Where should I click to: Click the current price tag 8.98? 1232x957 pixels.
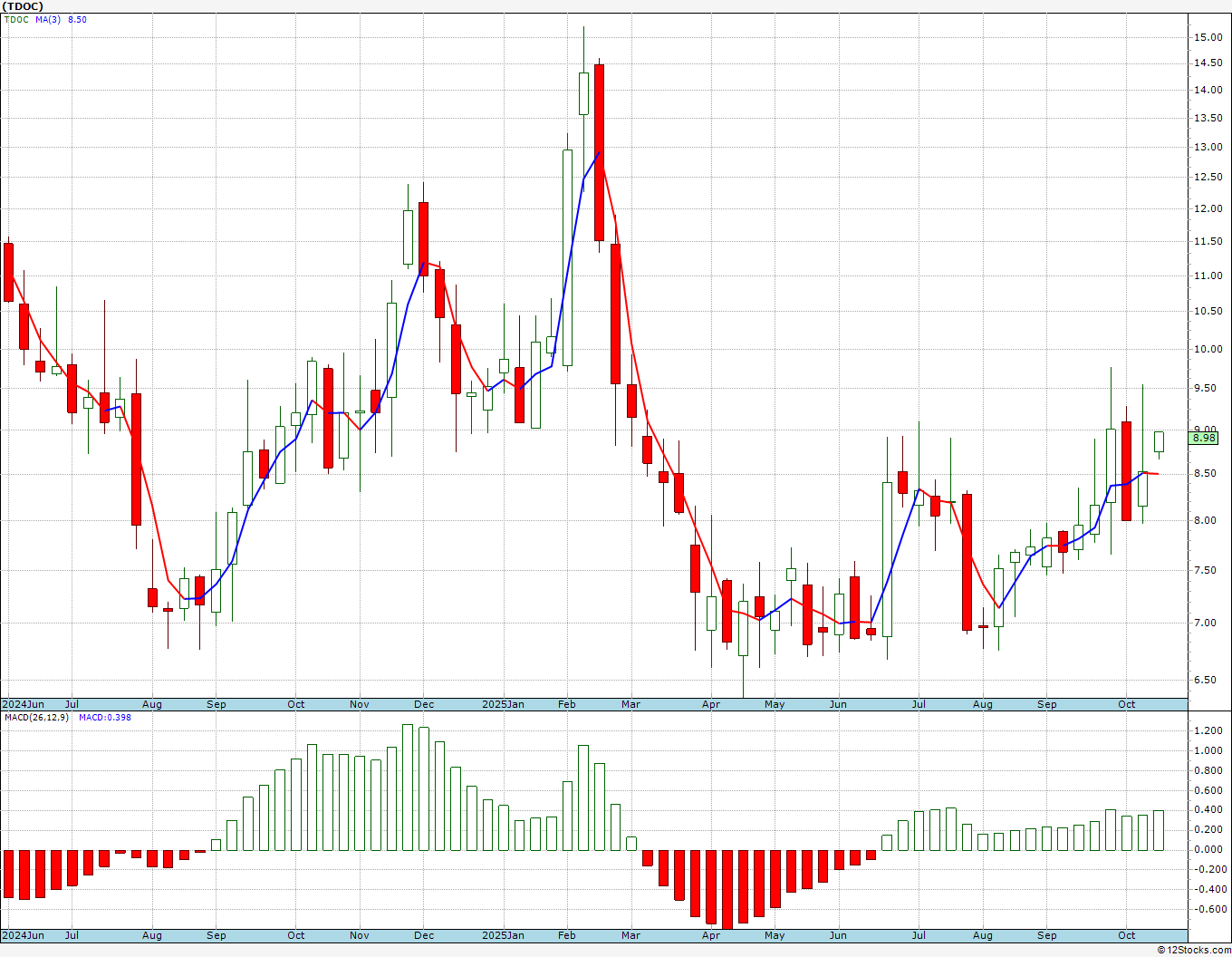pyautogui.click(x=1205, y=439)
